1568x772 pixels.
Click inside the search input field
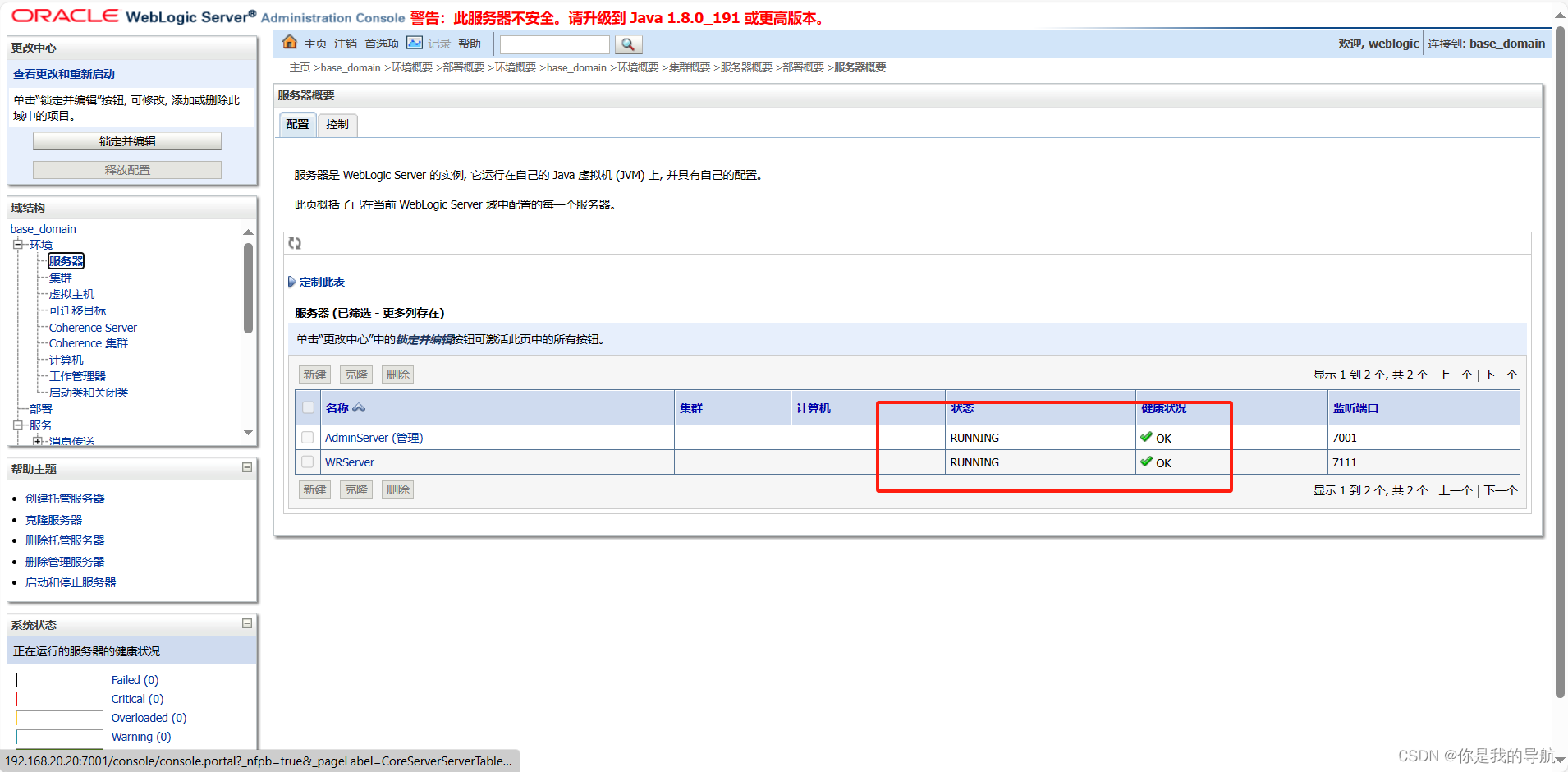pos(554,44)
